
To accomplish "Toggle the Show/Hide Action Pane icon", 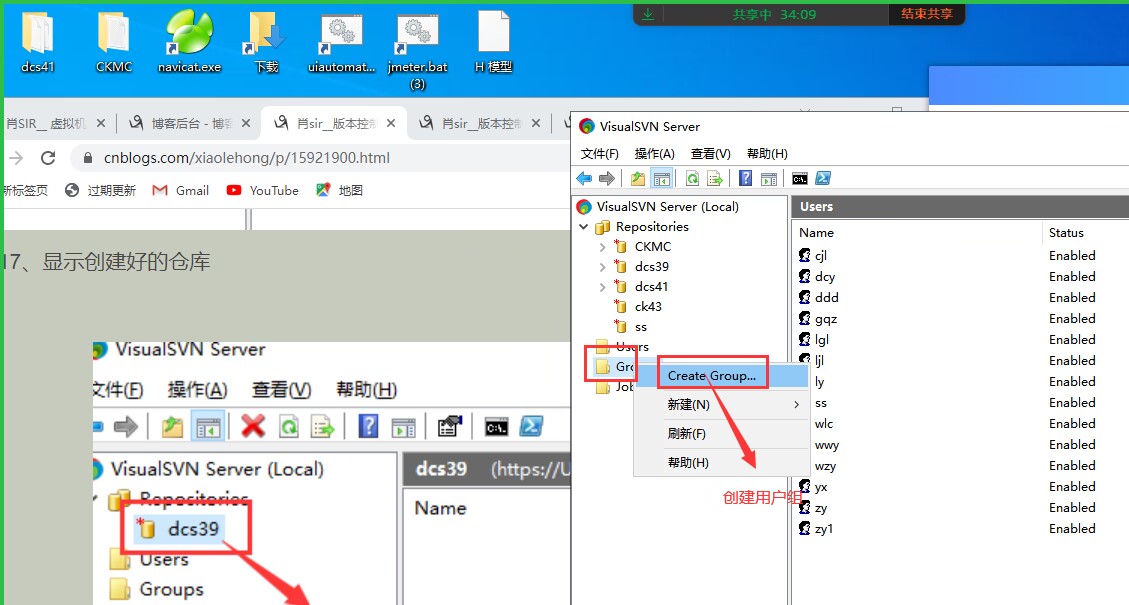I will point(769,179).
